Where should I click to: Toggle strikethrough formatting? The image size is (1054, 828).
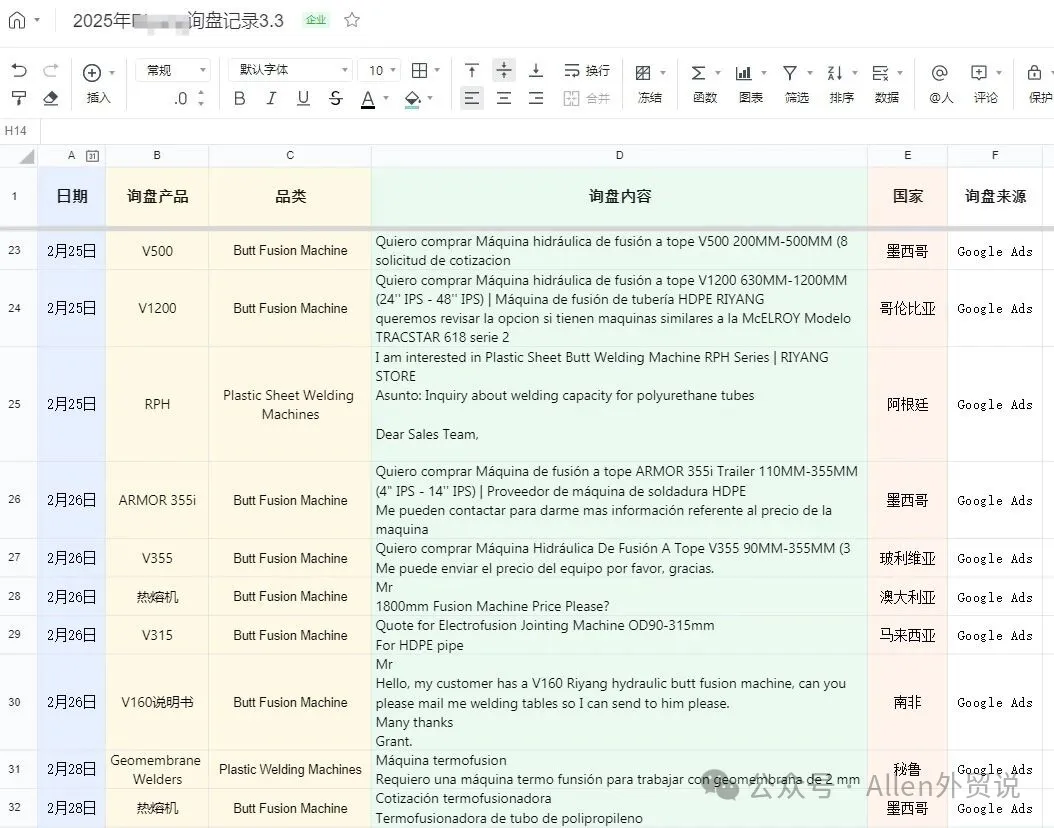(x=335, y=98)
